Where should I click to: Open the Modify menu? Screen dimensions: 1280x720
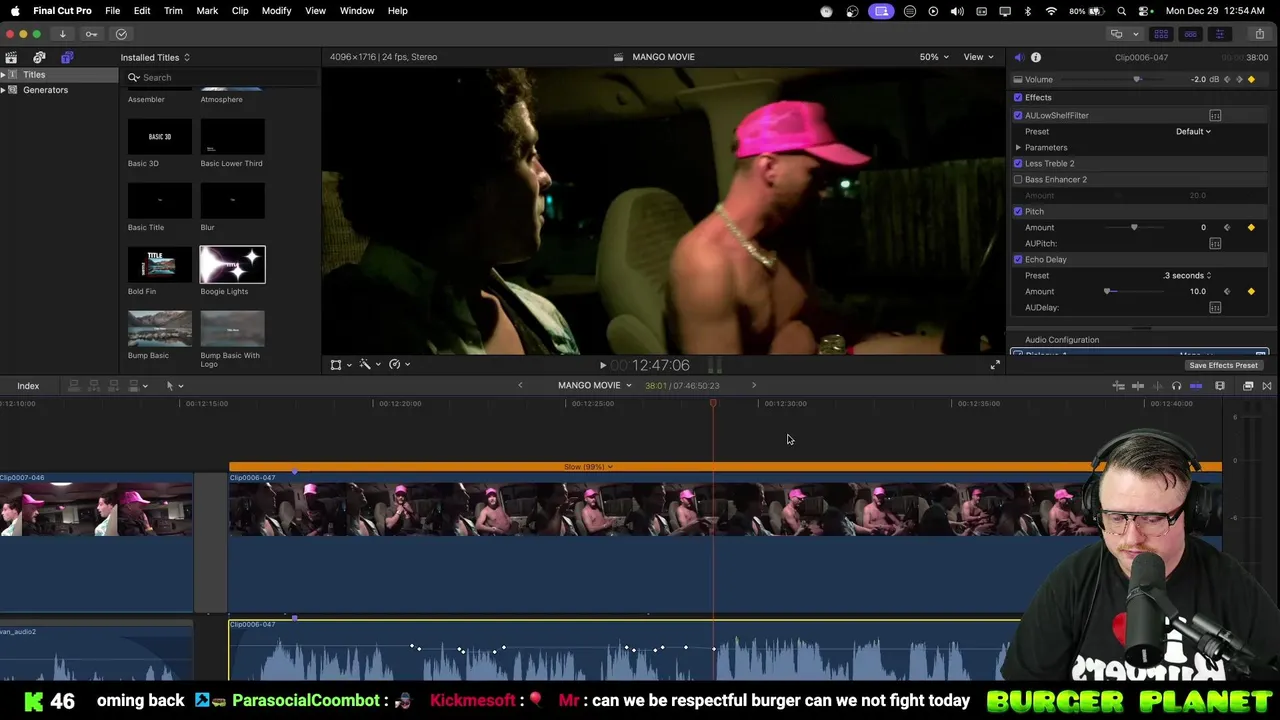point(276,10)
